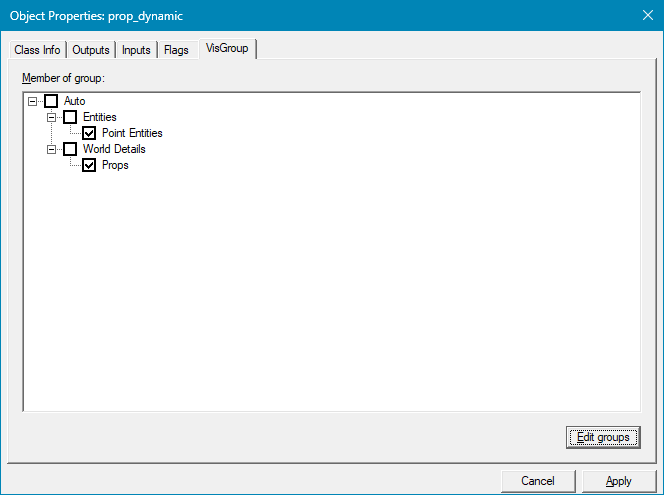Collapse the World Details group node
This screenshot has height=495, width=664.
pyautogui.click(x=52, y=149)
